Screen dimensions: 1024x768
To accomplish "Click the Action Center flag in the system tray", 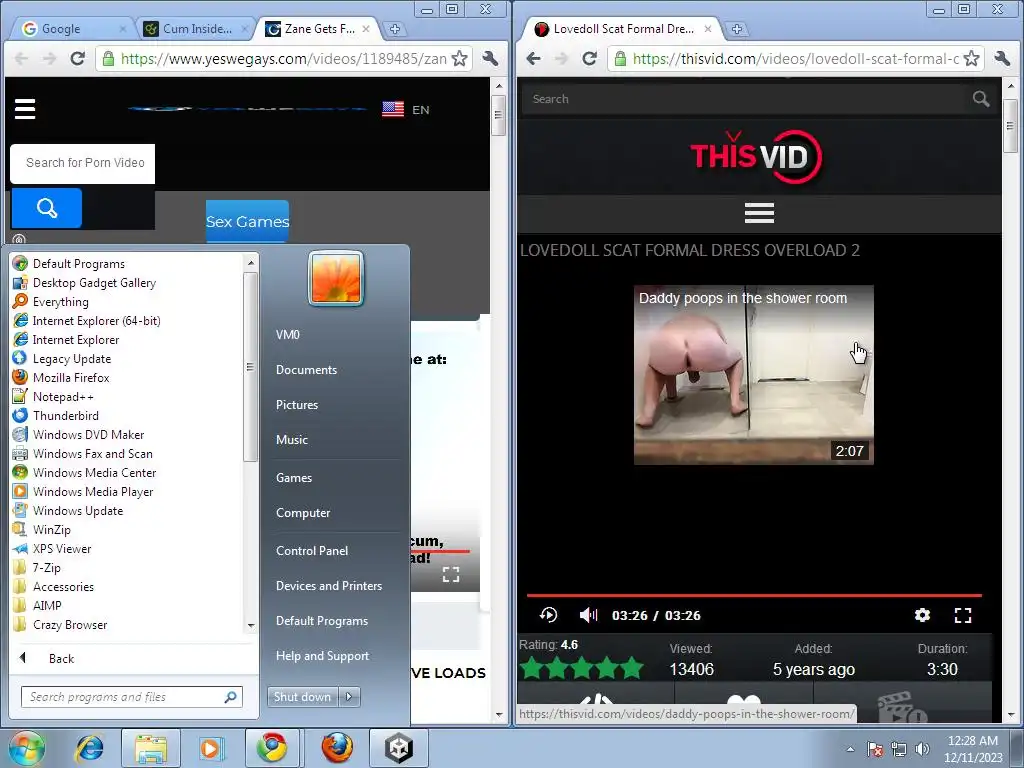I will (875, 749).
